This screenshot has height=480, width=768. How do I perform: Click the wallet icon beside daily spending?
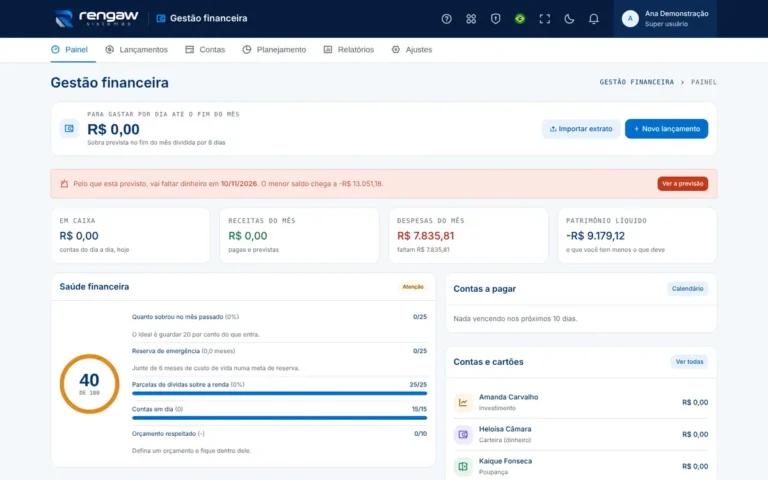[69, 128]
